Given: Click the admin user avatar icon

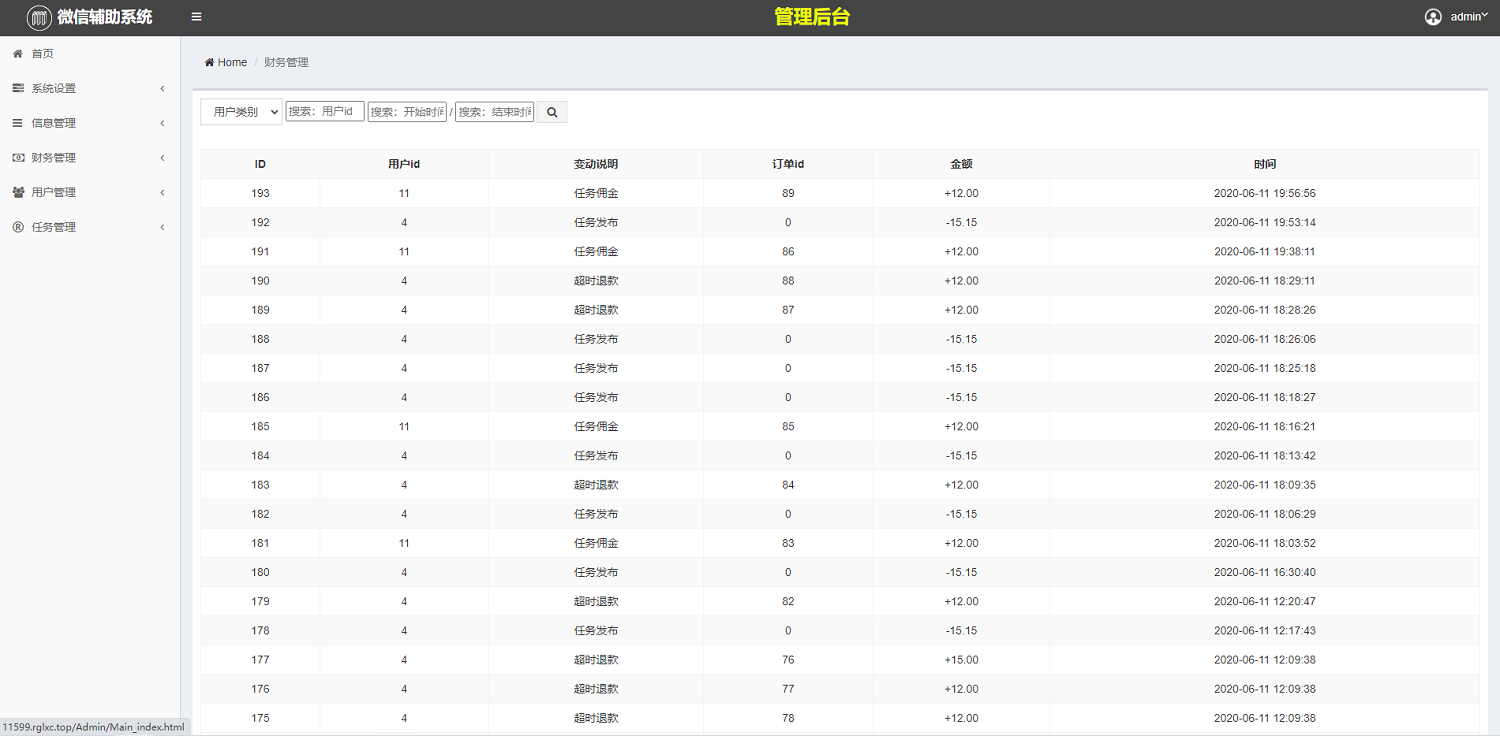Looking at the screenshot, I should [1433, 17].
